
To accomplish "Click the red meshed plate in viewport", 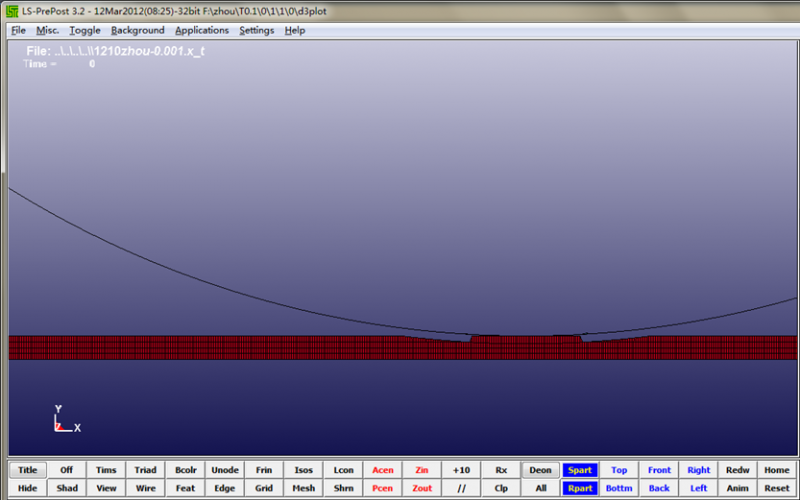I will pyautogui.click(x=403, y=347).
